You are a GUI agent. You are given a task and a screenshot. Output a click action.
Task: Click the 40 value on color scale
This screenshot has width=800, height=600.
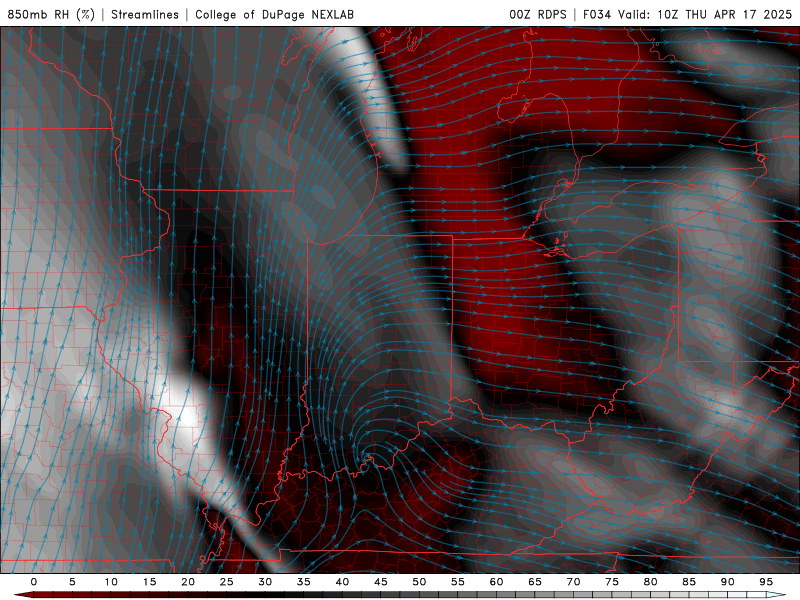pos(342,582)
